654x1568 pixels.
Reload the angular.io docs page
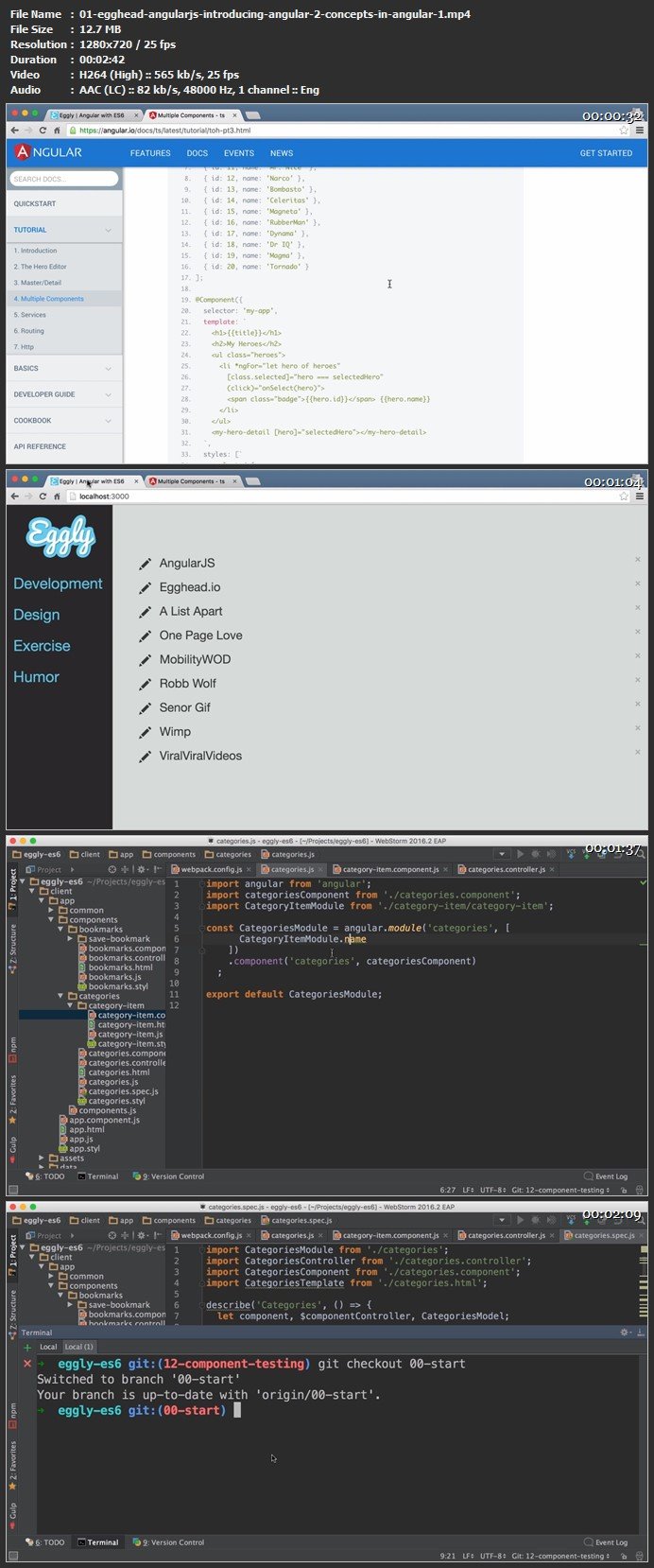(x=43, y=131)
